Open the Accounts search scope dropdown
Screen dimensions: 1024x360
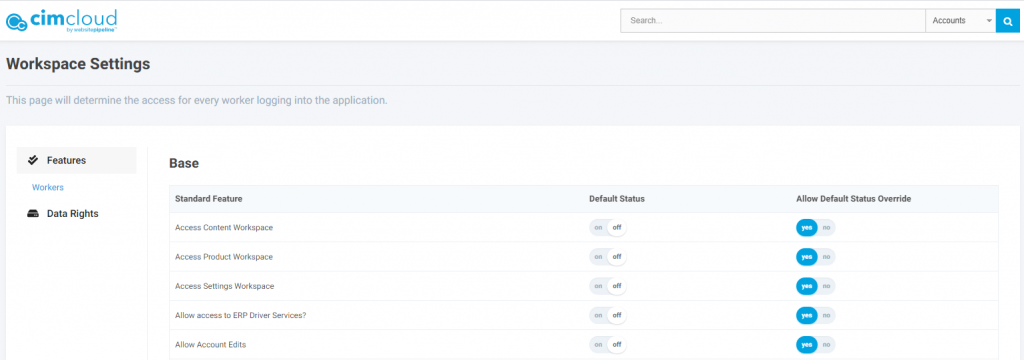[961, 21]
